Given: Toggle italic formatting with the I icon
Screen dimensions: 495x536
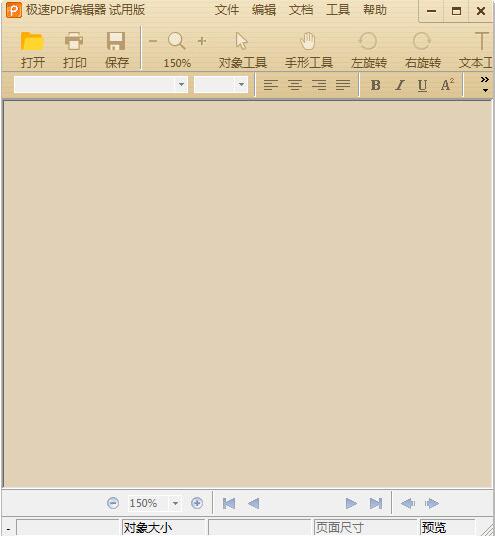Looking at the screenshot, I should 399,85.
